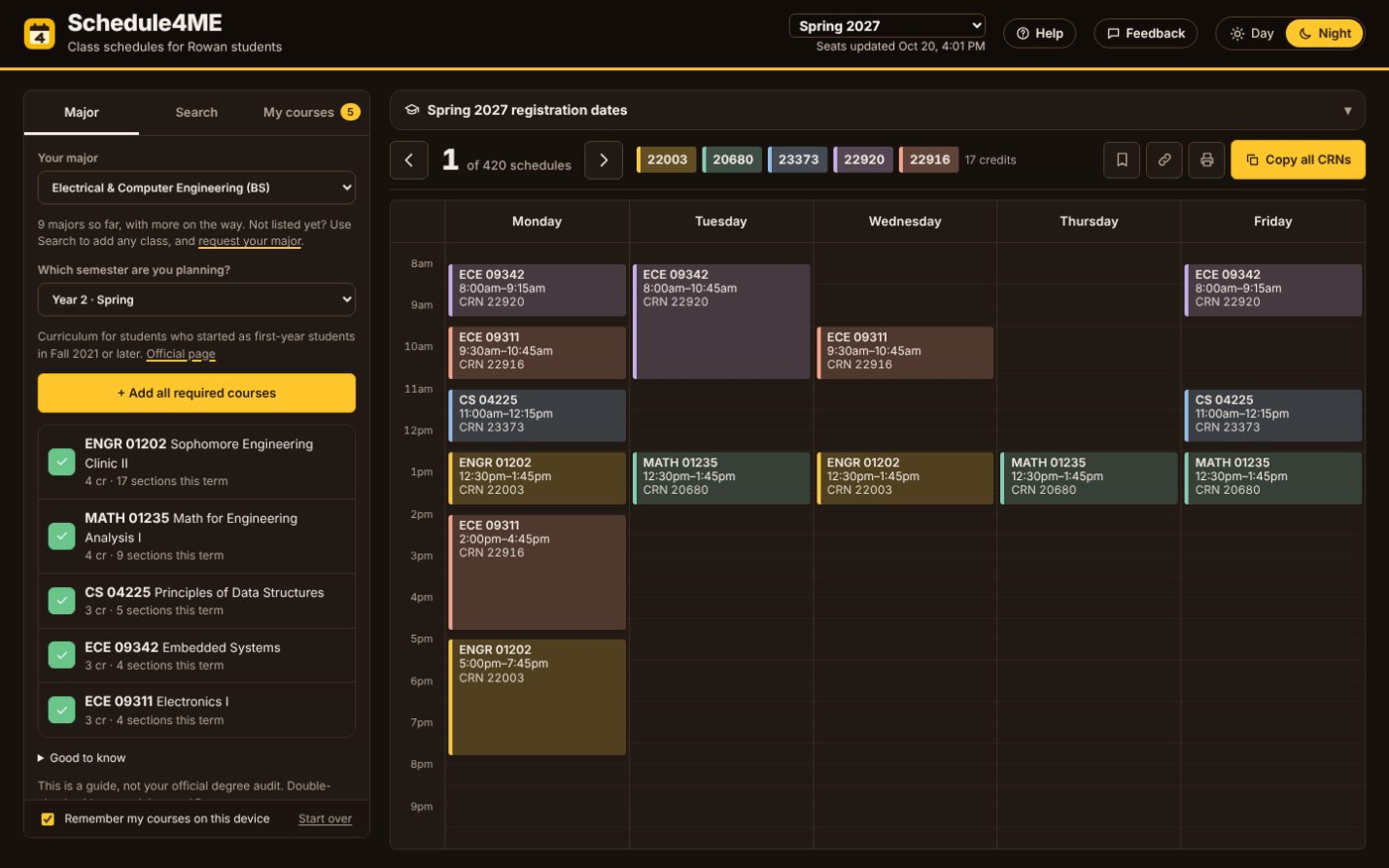Click the graduation cap icon beside registration dates
The image size is (1389, 868).
point(412,110)
